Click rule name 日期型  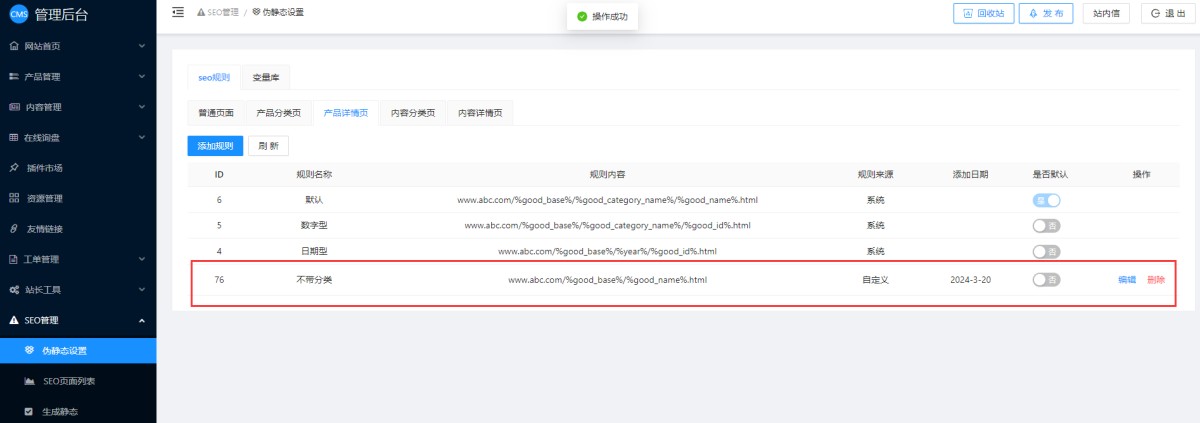click(314, 251)
